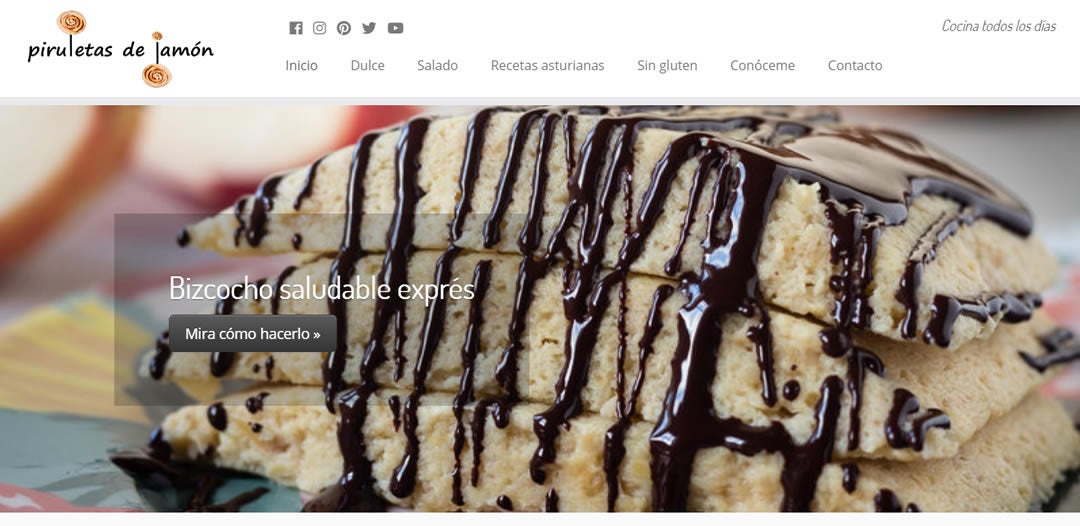Image resolution: width=1080 pixels, height=526 pixels.
Task: Click the 'Mira cómo hacerlo »' button
Action: 253,334
